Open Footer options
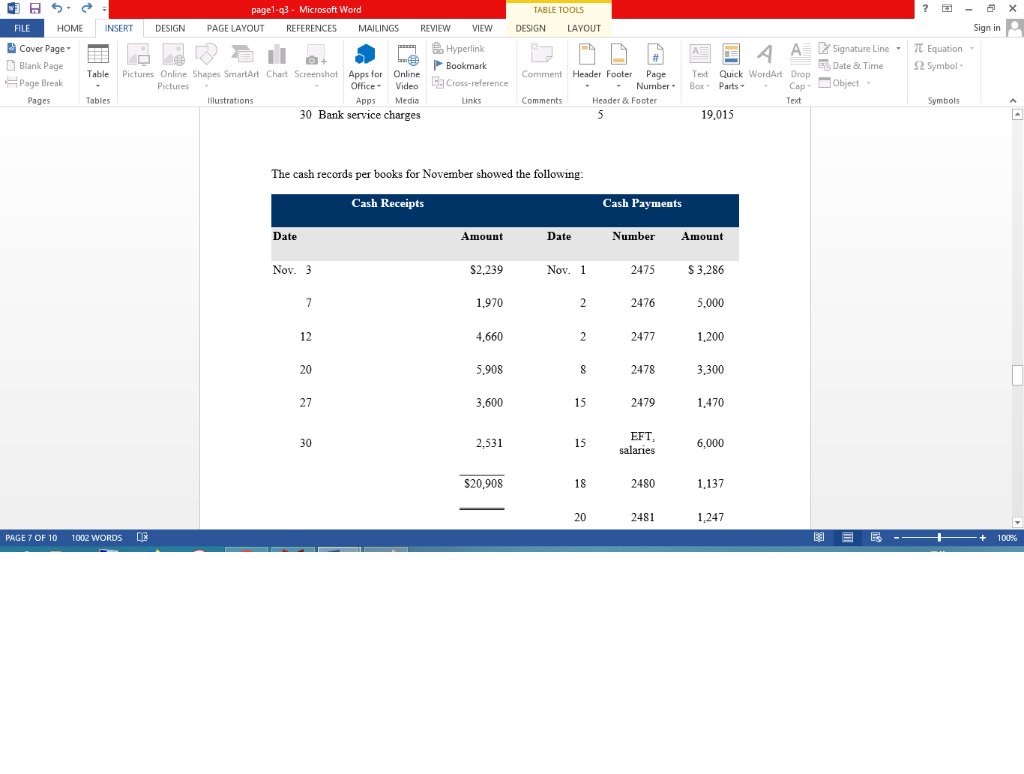The image size is (1024, 774). click(x=618, y=67)
